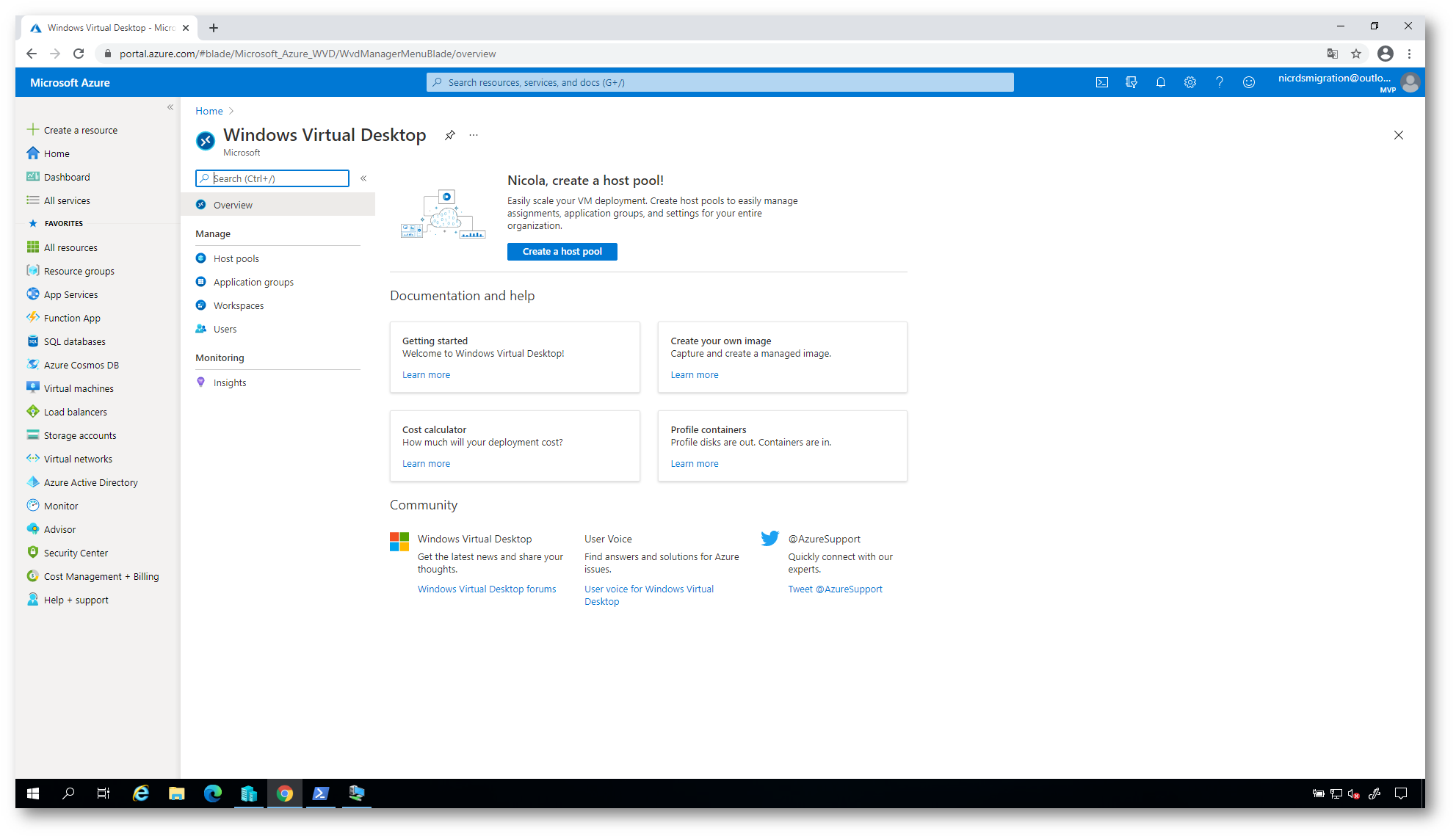Collapse the left portal sidebar
1456x839 pixels.
click(x=170, y=107)
